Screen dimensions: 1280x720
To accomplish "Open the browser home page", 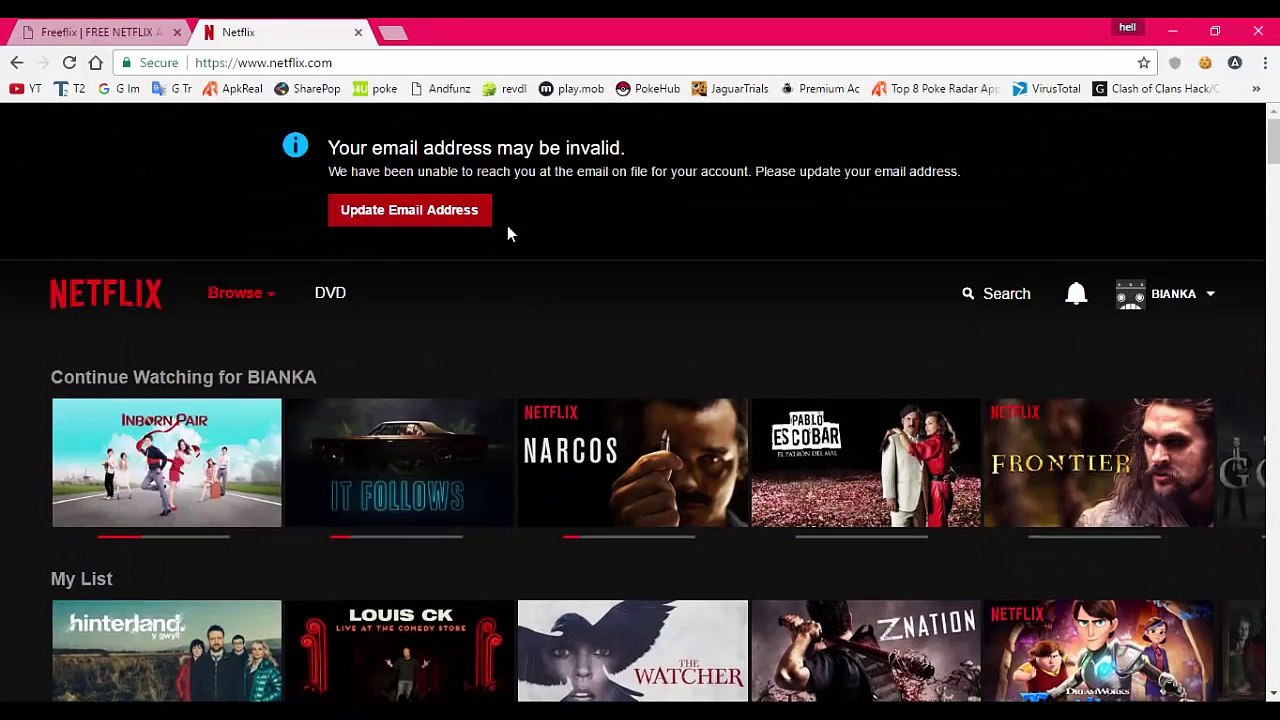I will click(96, 62).
